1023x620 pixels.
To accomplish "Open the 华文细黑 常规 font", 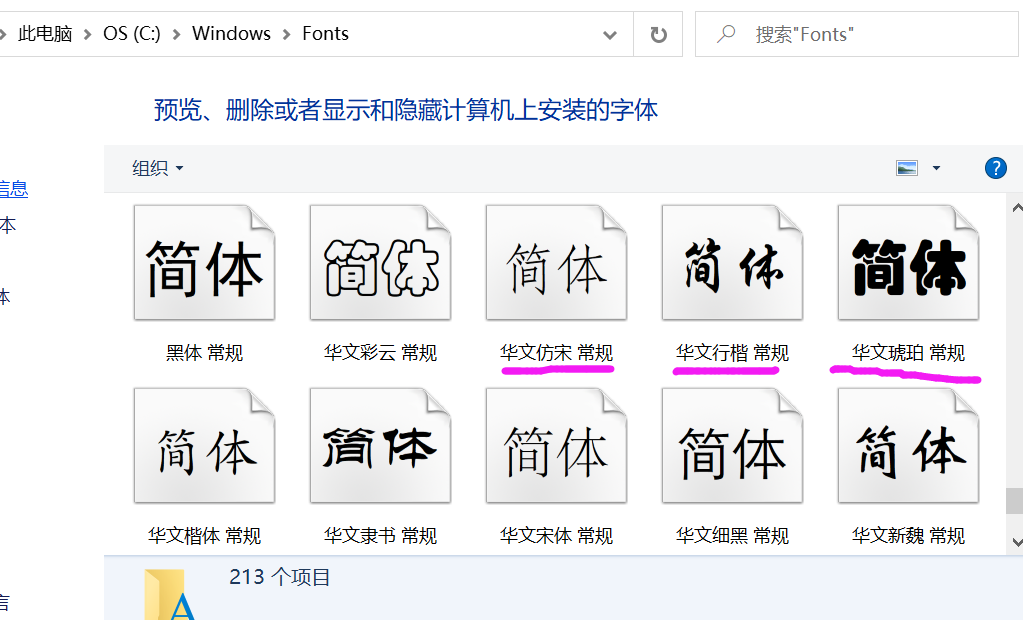I will pyautogui.click(x=732, y=444).
